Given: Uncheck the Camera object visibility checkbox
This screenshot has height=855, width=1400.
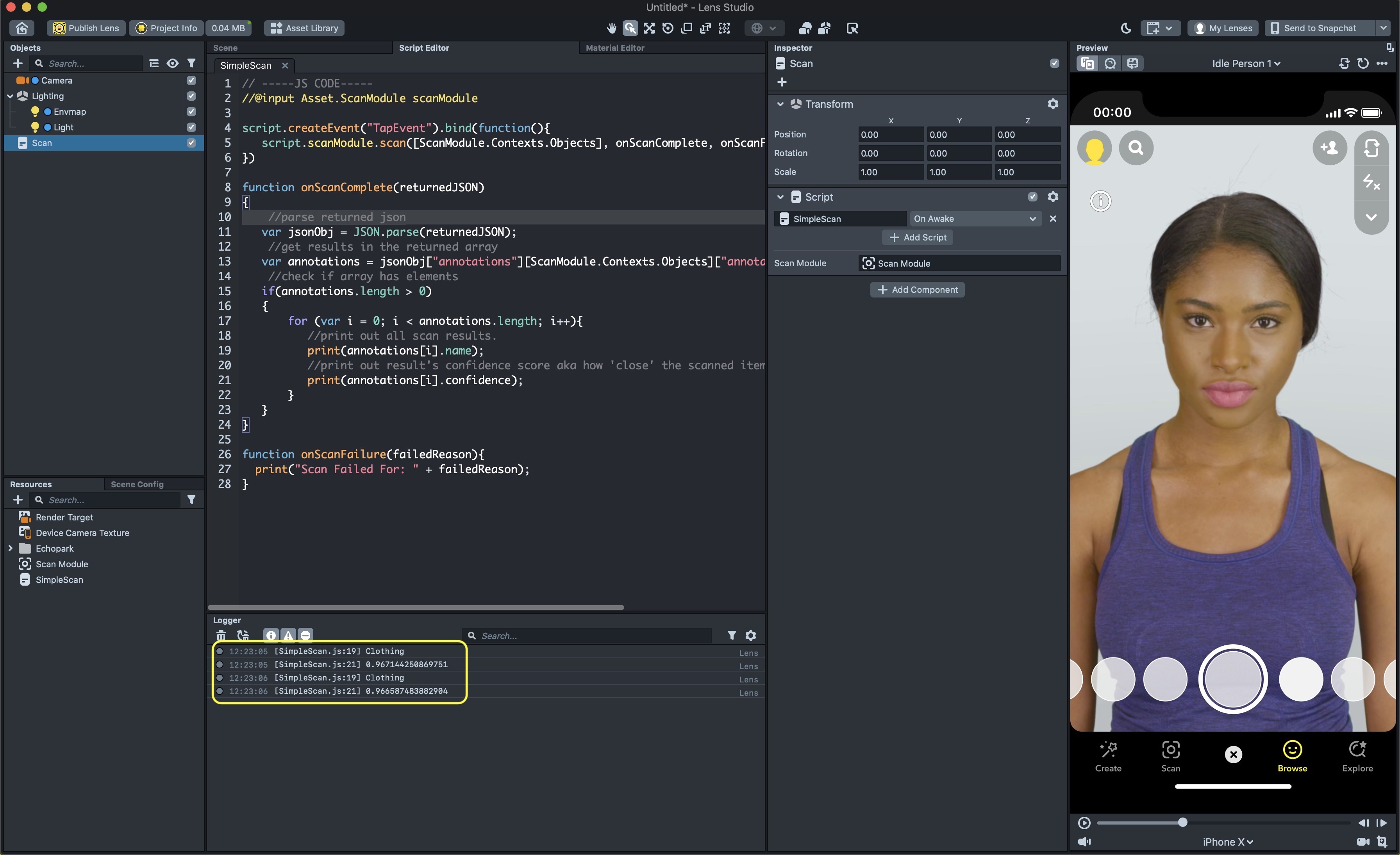Looking at the screenshot, I should (x=191, y=80).
